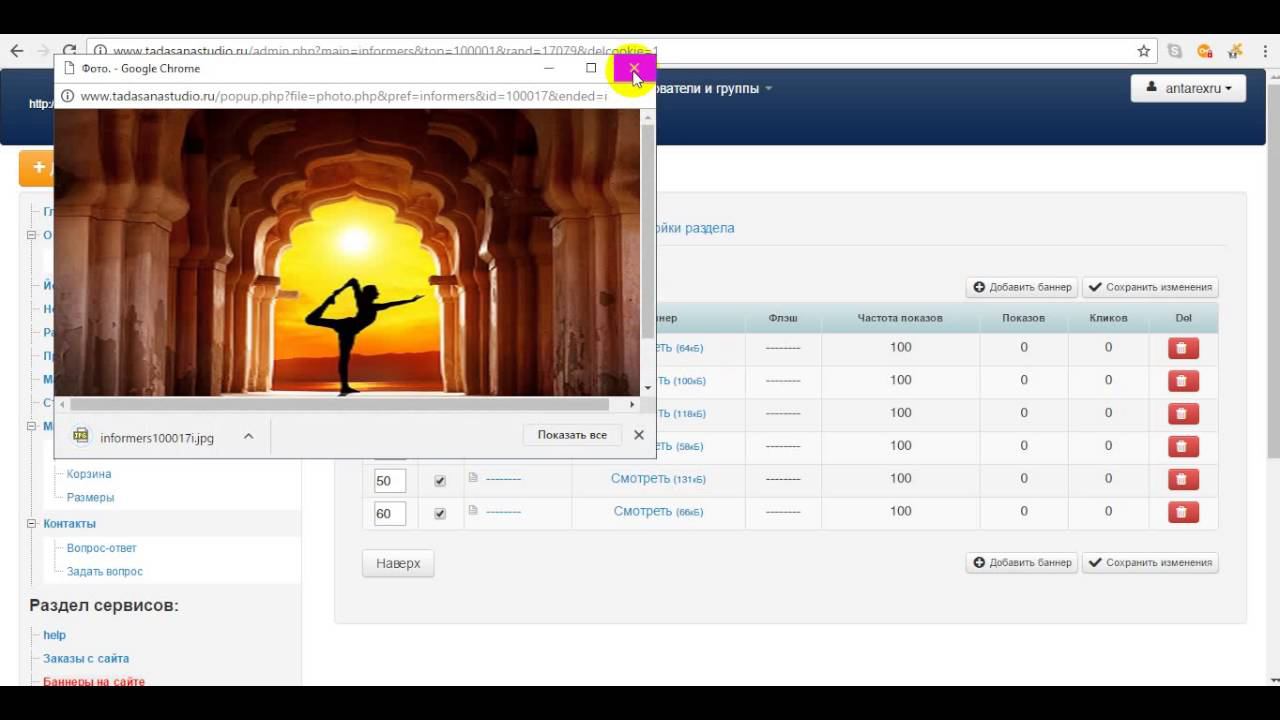
Task: Open the Размеры tree item
Action: [90, 497]
